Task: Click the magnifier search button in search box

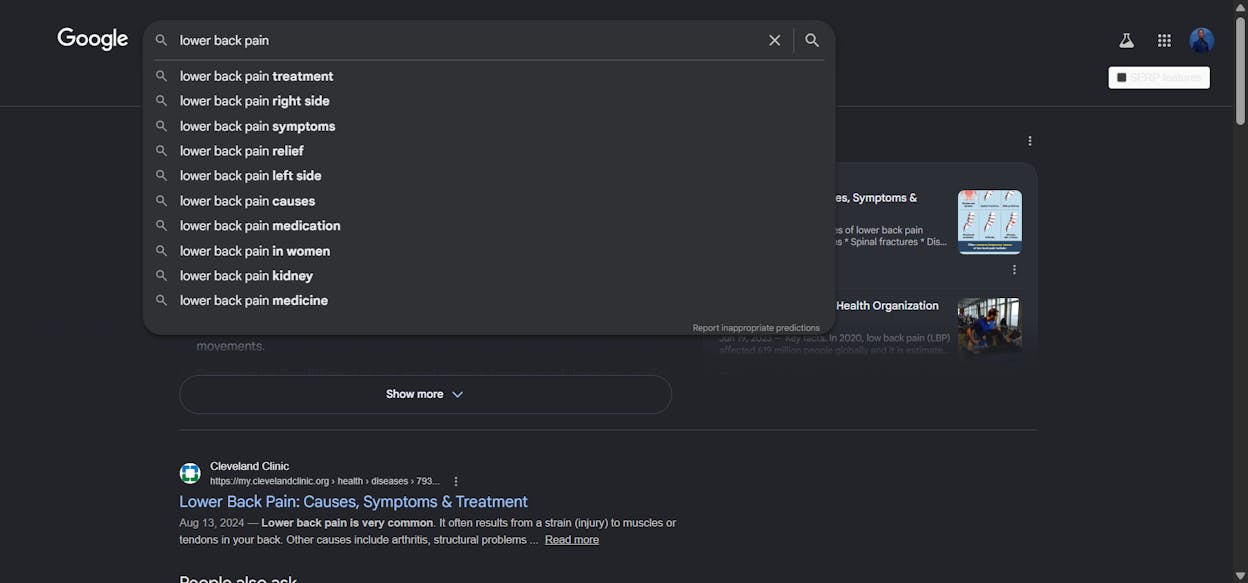Action: point(812,40)
